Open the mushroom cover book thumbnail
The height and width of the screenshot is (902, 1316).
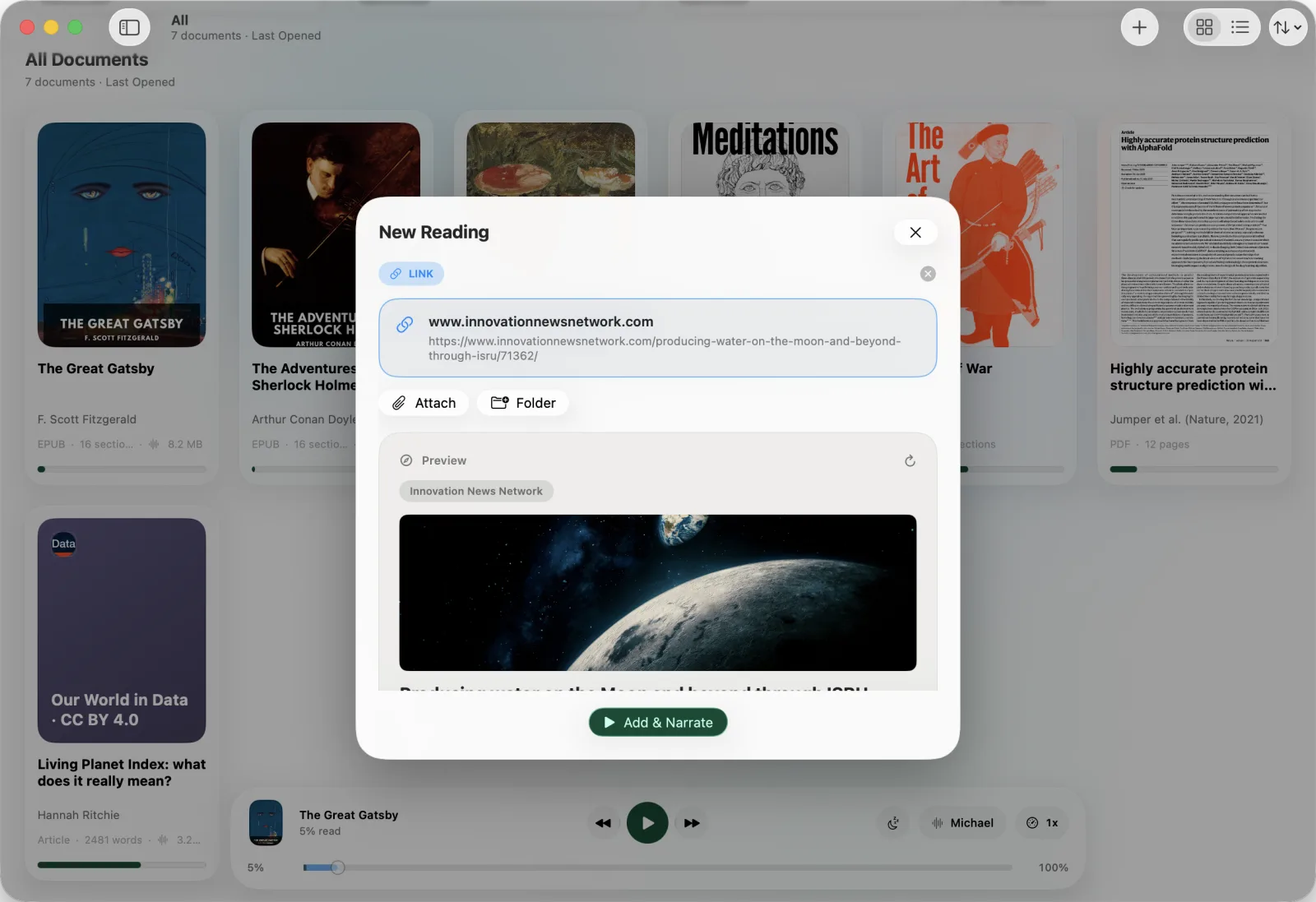550,160
